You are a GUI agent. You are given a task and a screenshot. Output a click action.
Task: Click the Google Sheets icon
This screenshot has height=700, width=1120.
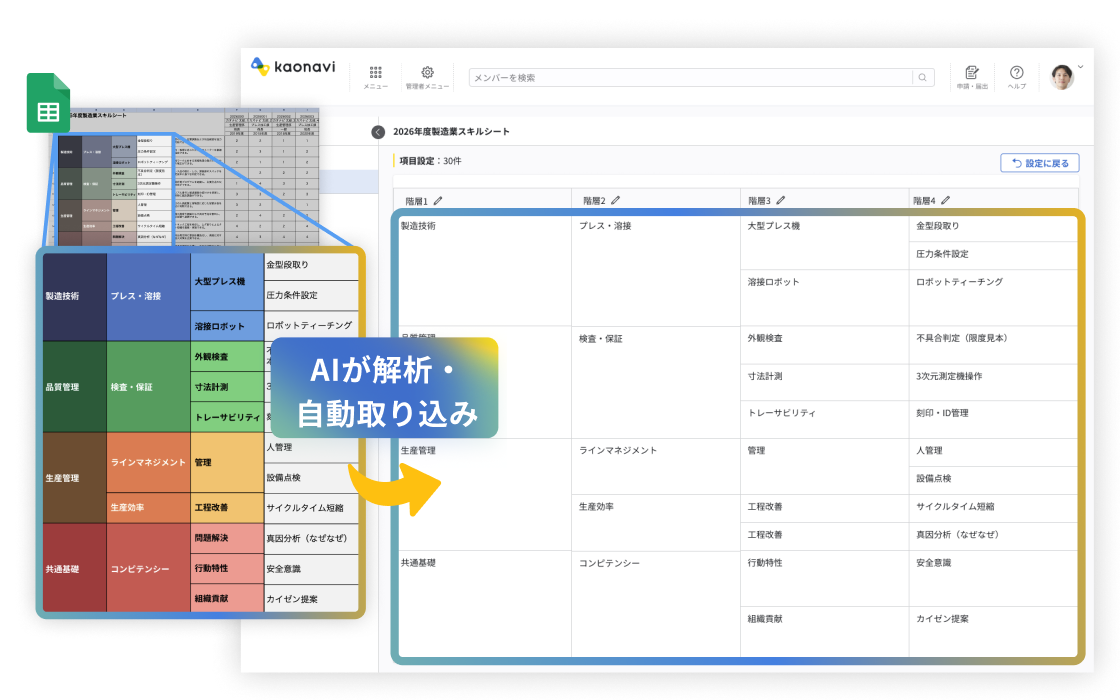point(47,104)
